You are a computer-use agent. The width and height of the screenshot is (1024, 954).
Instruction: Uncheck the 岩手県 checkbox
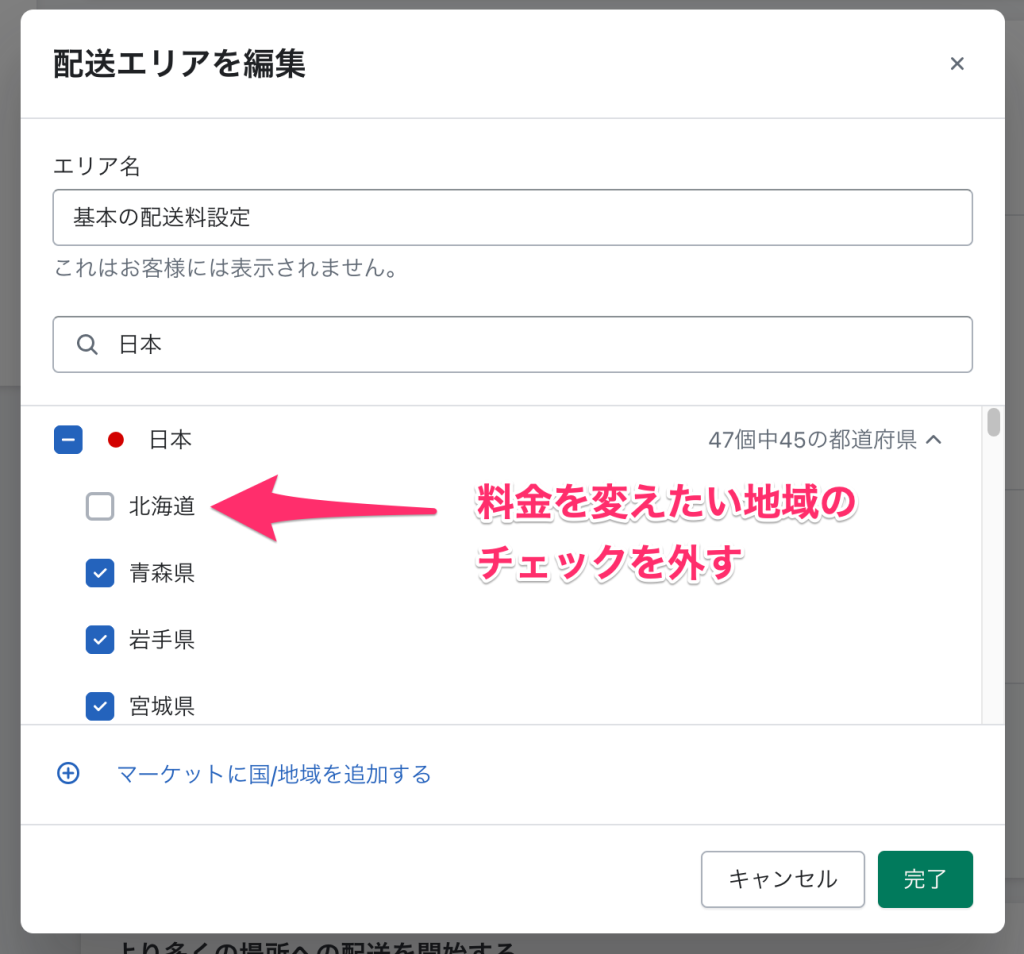pyautogui.click(x=99, y=639)
